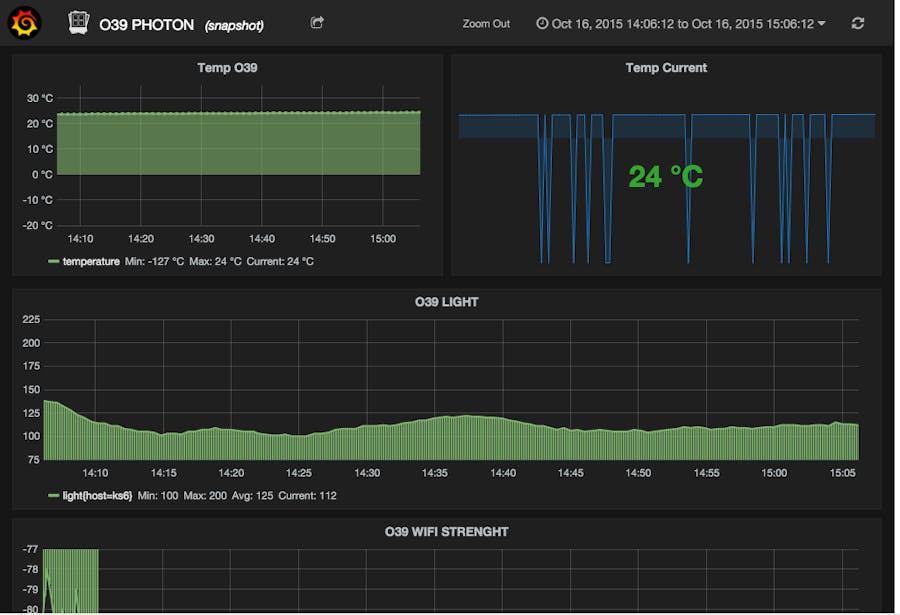900x615 pixels.
Task: Click the green 24 °C value display
Action: point(666,176)
